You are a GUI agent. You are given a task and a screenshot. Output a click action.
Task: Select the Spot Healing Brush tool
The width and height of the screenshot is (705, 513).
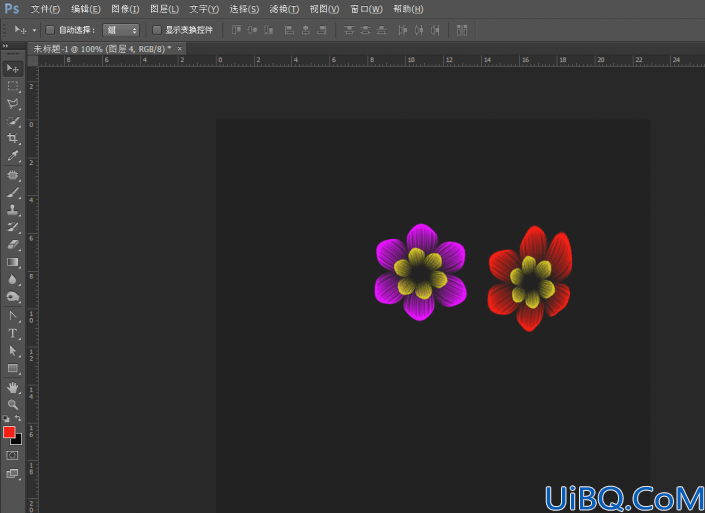(13, 175)
